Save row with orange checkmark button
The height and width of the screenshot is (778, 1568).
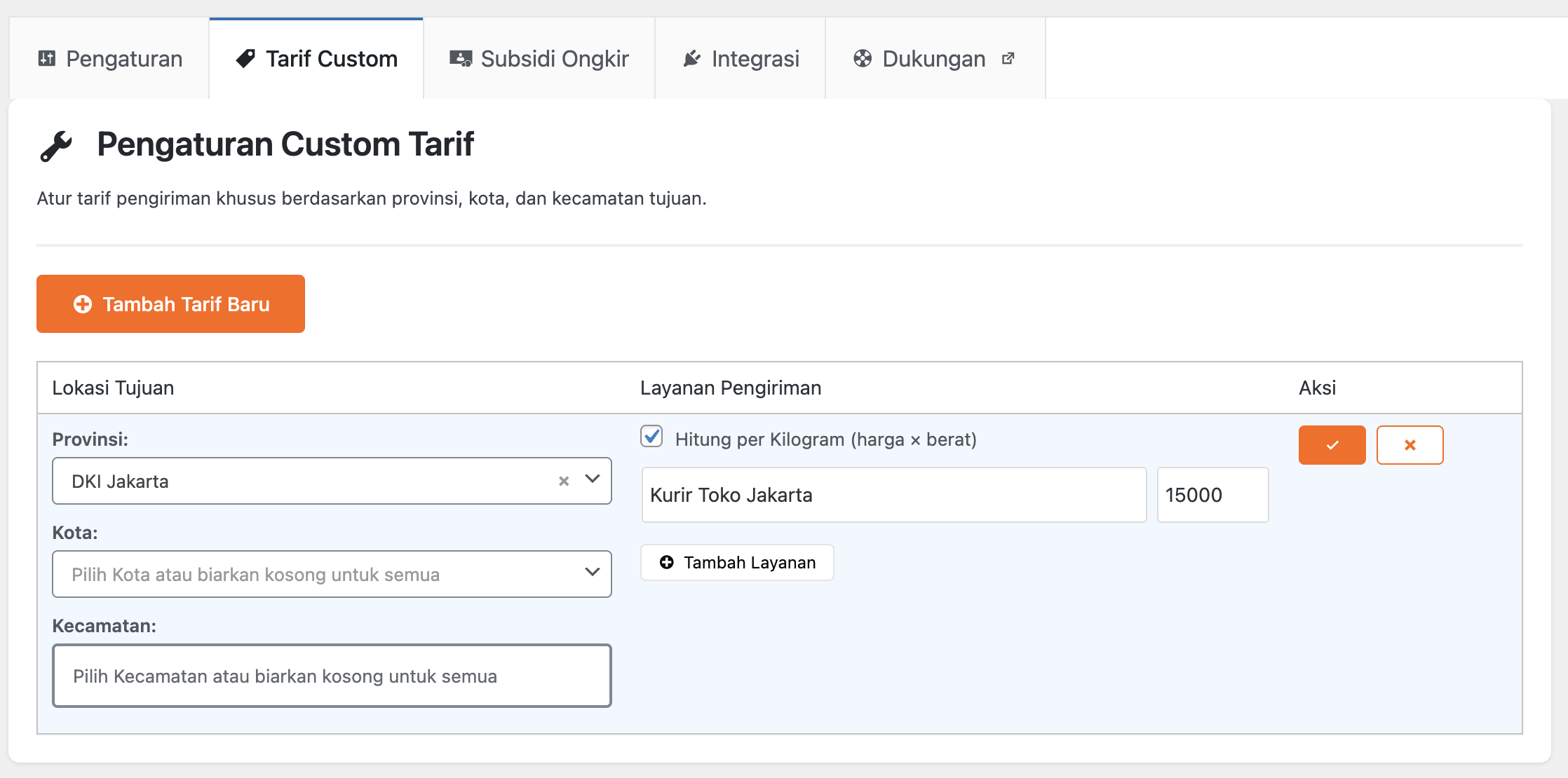(x=1332, y=445)
